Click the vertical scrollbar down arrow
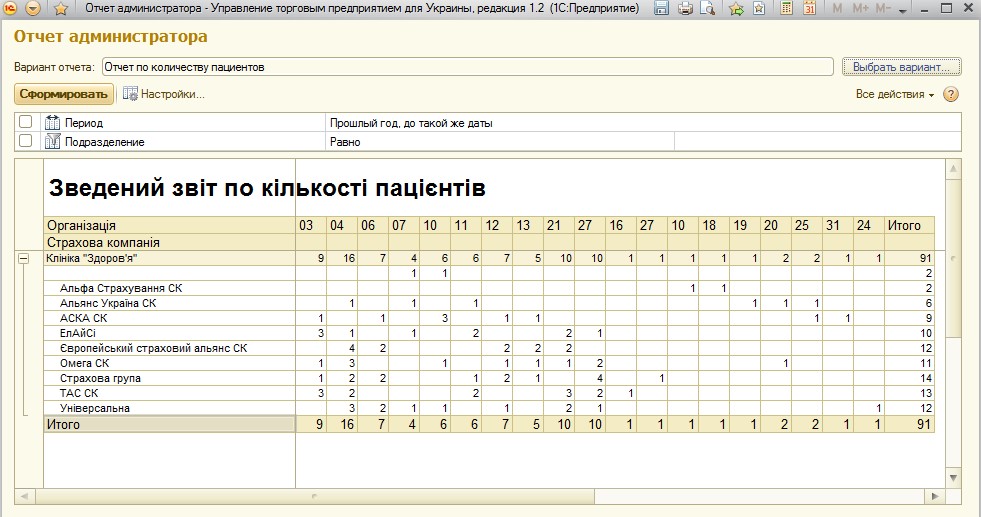 pos(953,478)
